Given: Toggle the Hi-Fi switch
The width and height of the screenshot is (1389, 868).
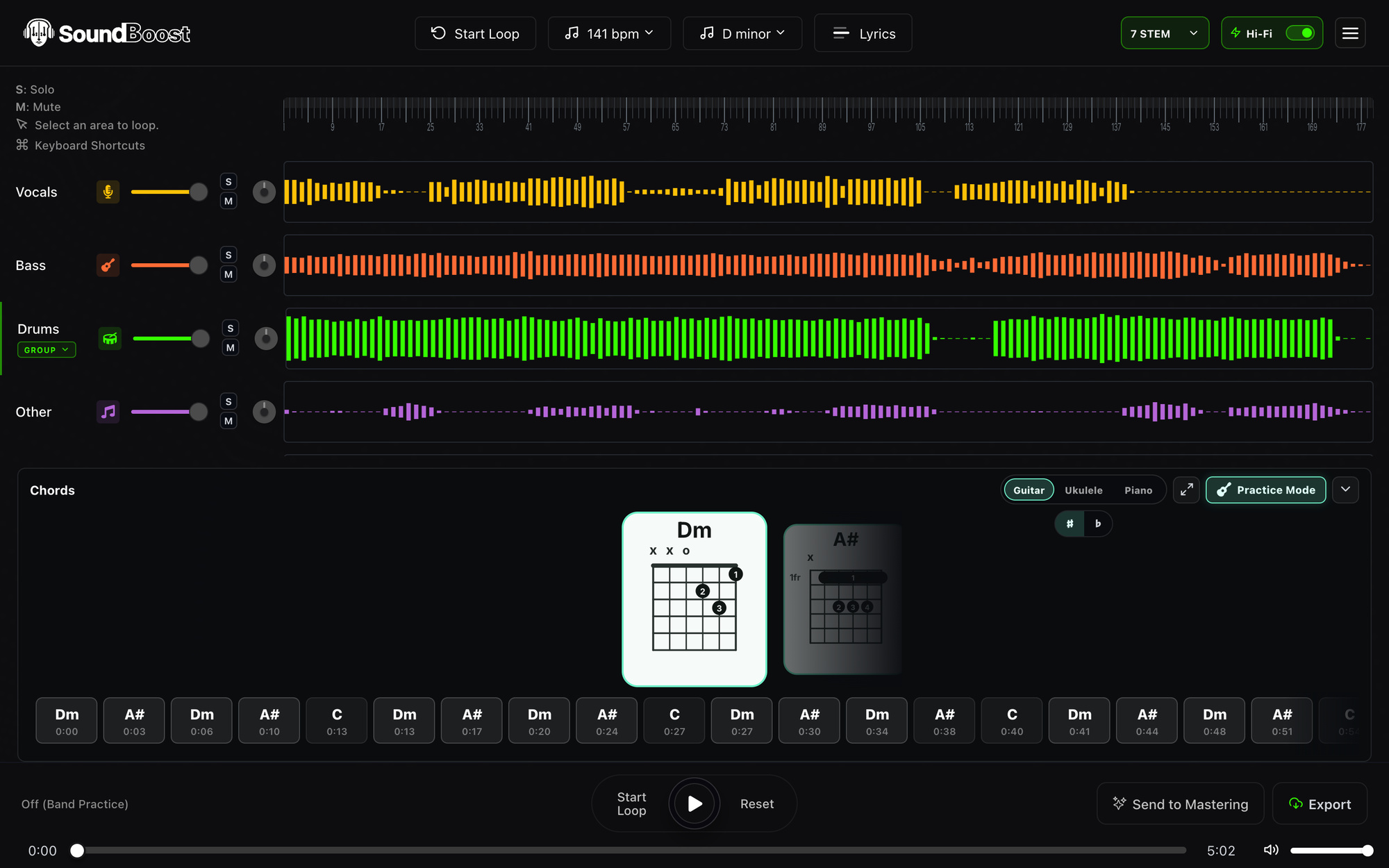Looking at the screenshot, I should [x=1299, y=33].
